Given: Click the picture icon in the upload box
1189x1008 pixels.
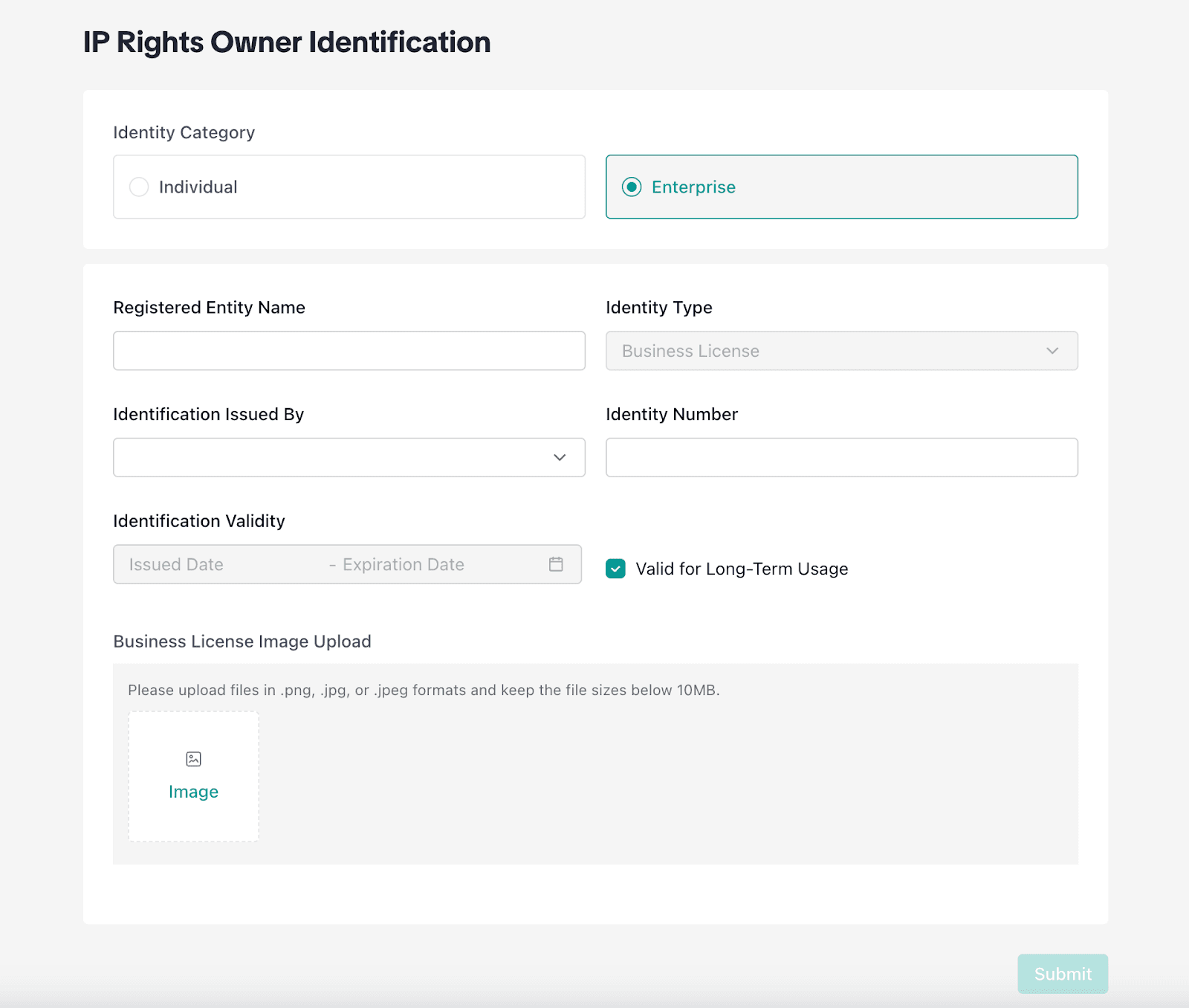Looking at the screenshot, I should pos(193,759).
